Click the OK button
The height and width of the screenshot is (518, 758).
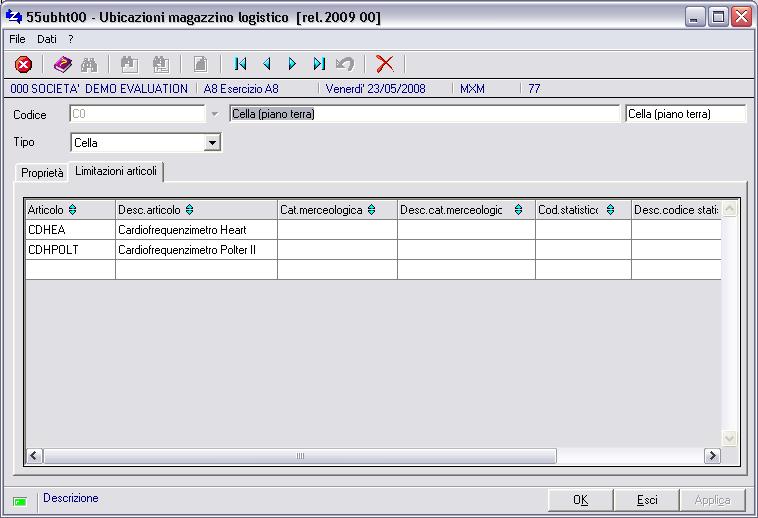pyautogui.click(x=581, y=500)
